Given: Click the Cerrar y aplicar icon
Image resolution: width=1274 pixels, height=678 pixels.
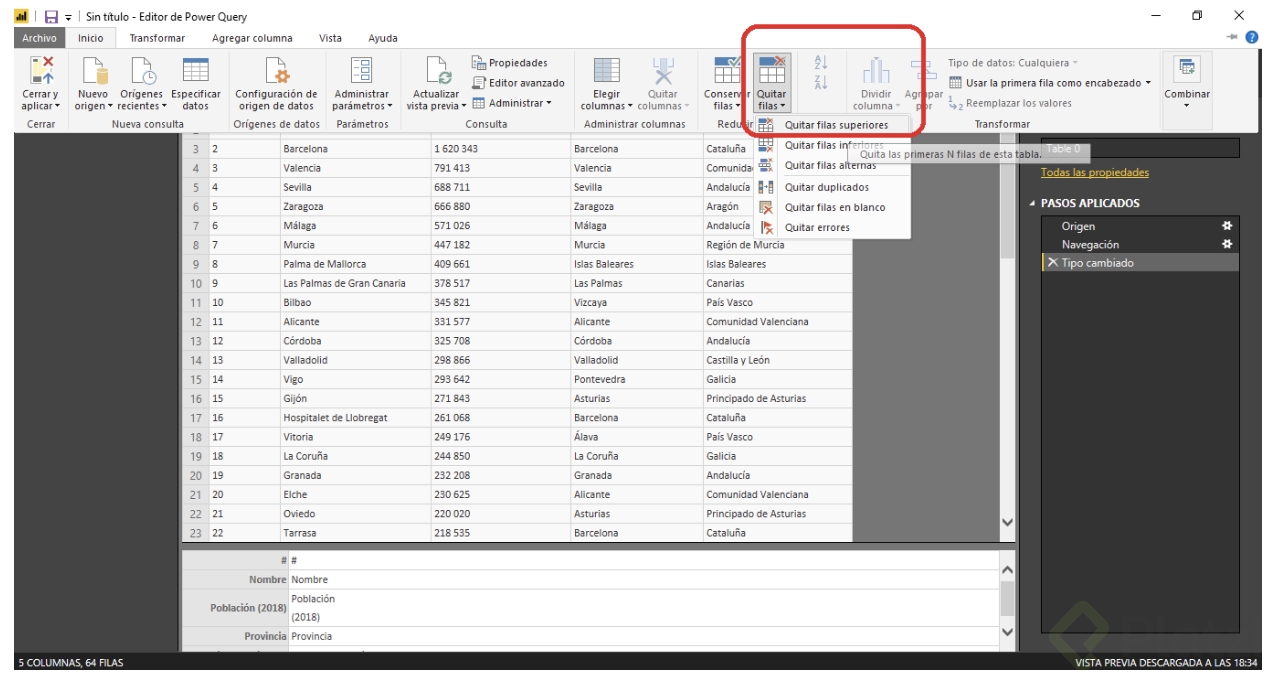Looking at the screenshot, I should (x=41, y=70).
